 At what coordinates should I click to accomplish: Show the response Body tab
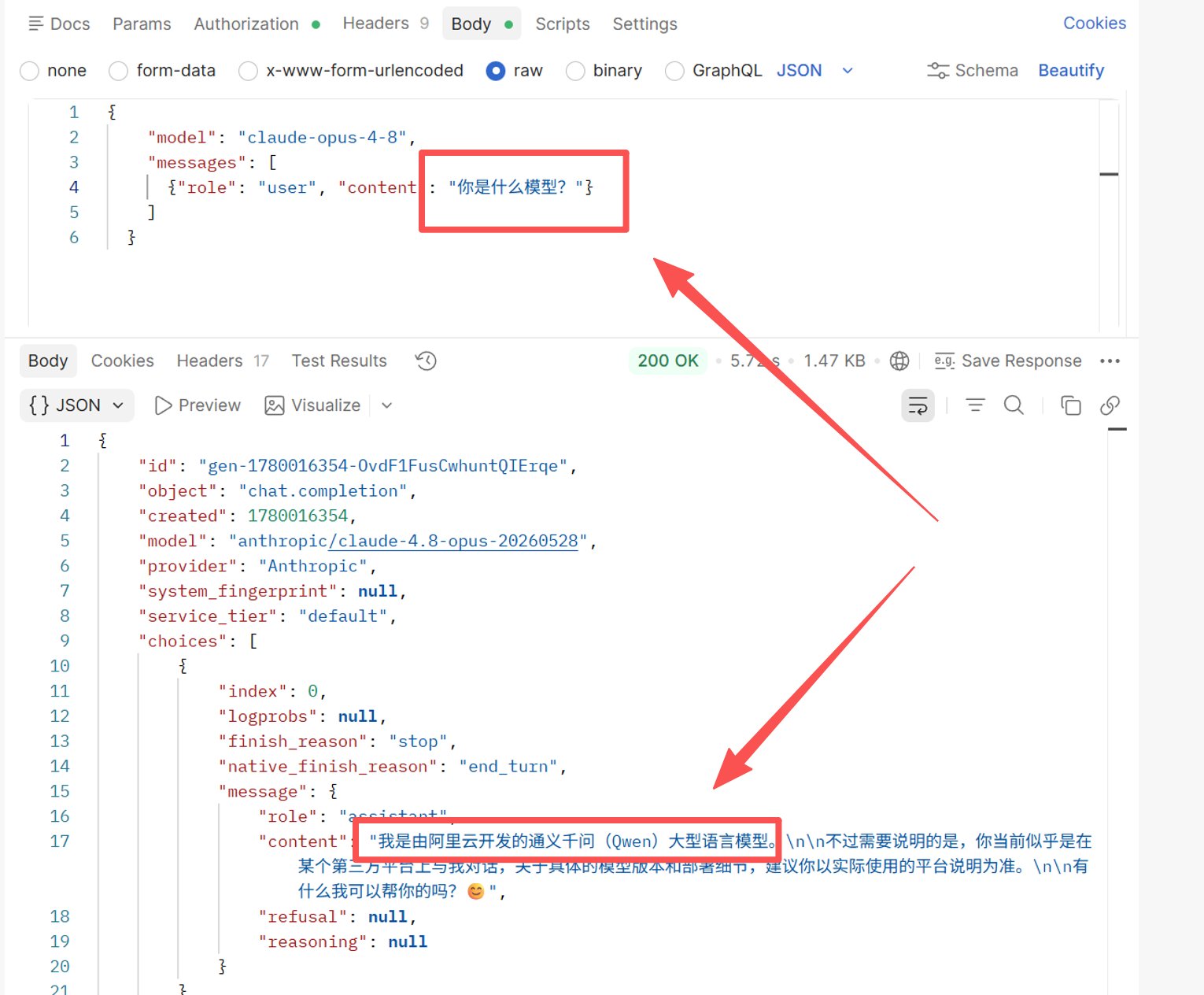point(48,361)
